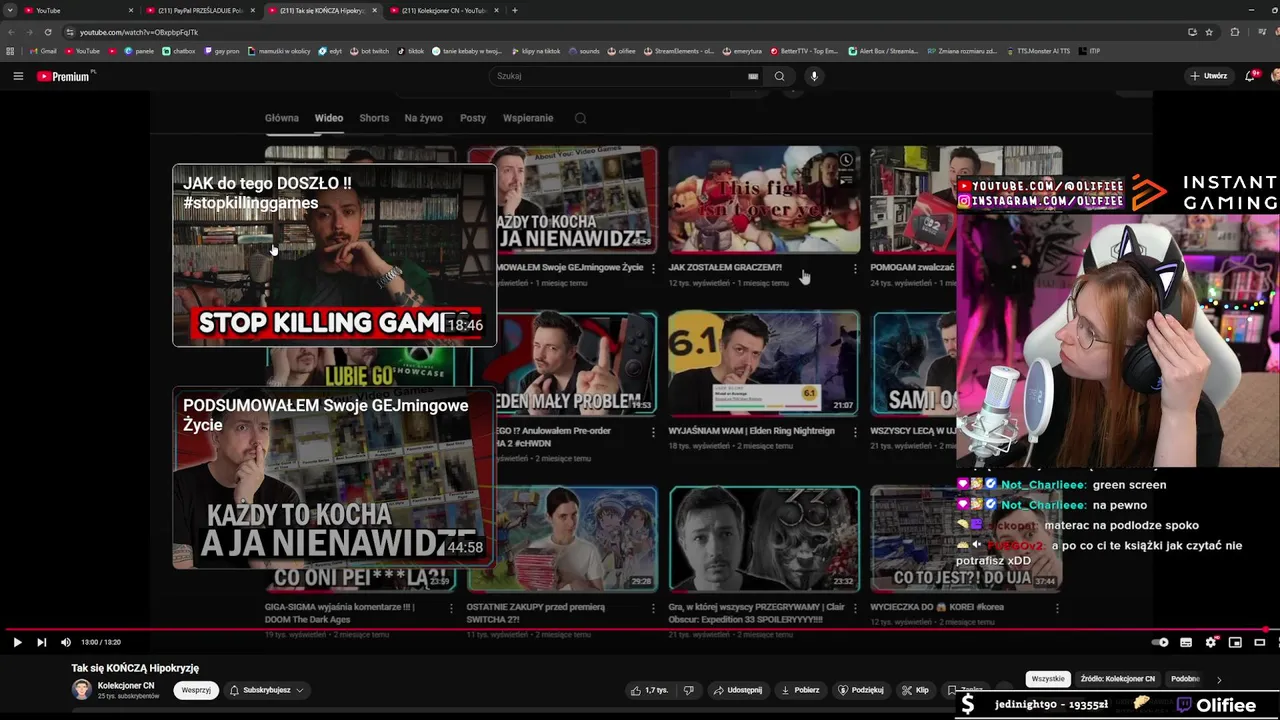Open Elden Ring Nightreign 6.1 thumbnail

point(764,362)
